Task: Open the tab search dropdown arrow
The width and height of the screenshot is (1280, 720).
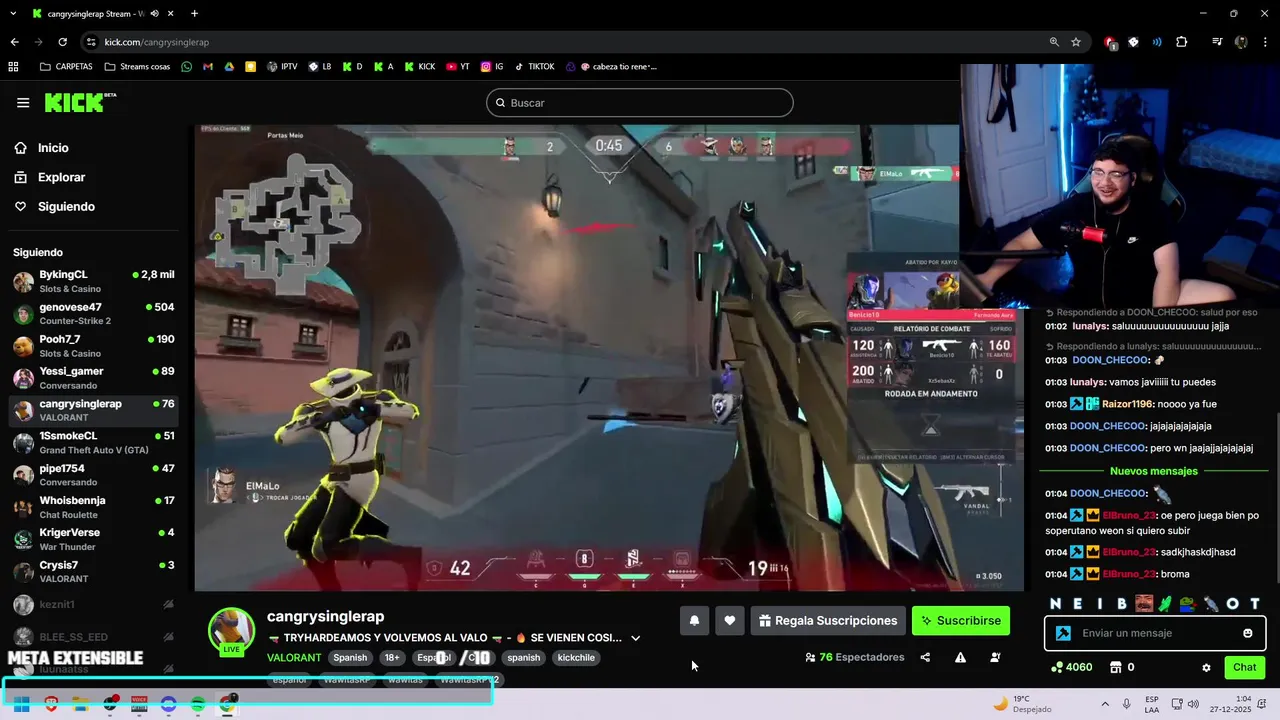Action: (x=13, y=14)
